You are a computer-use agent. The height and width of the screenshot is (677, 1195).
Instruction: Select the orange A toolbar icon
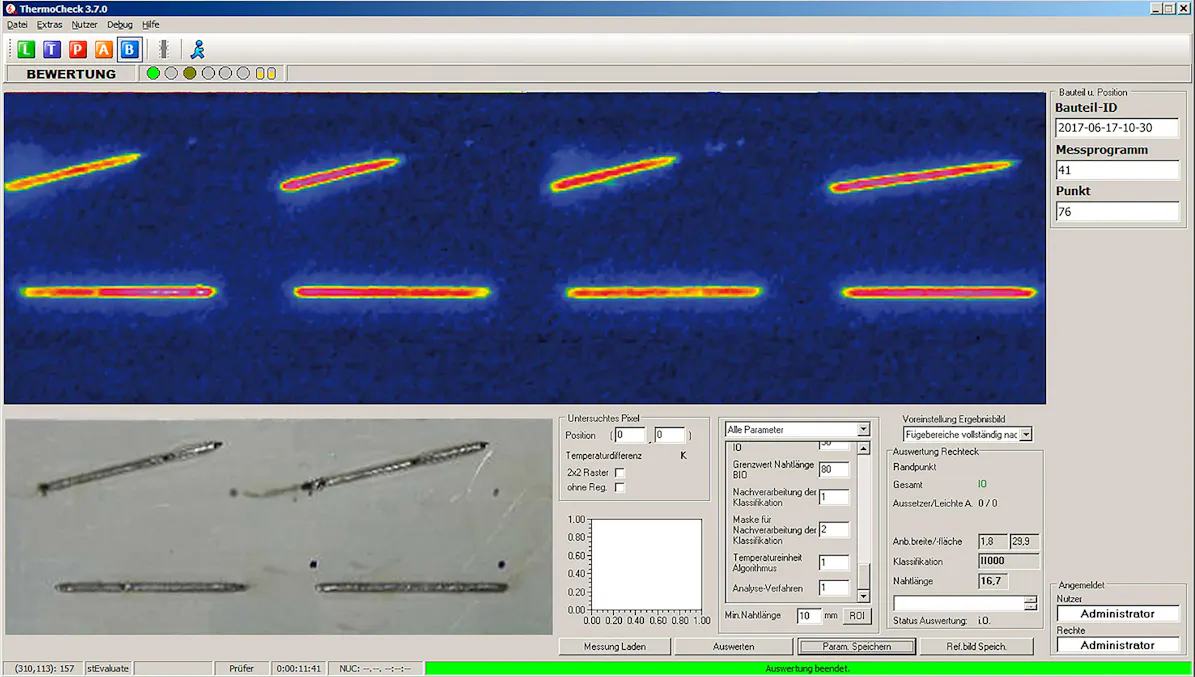click(104, 48)
